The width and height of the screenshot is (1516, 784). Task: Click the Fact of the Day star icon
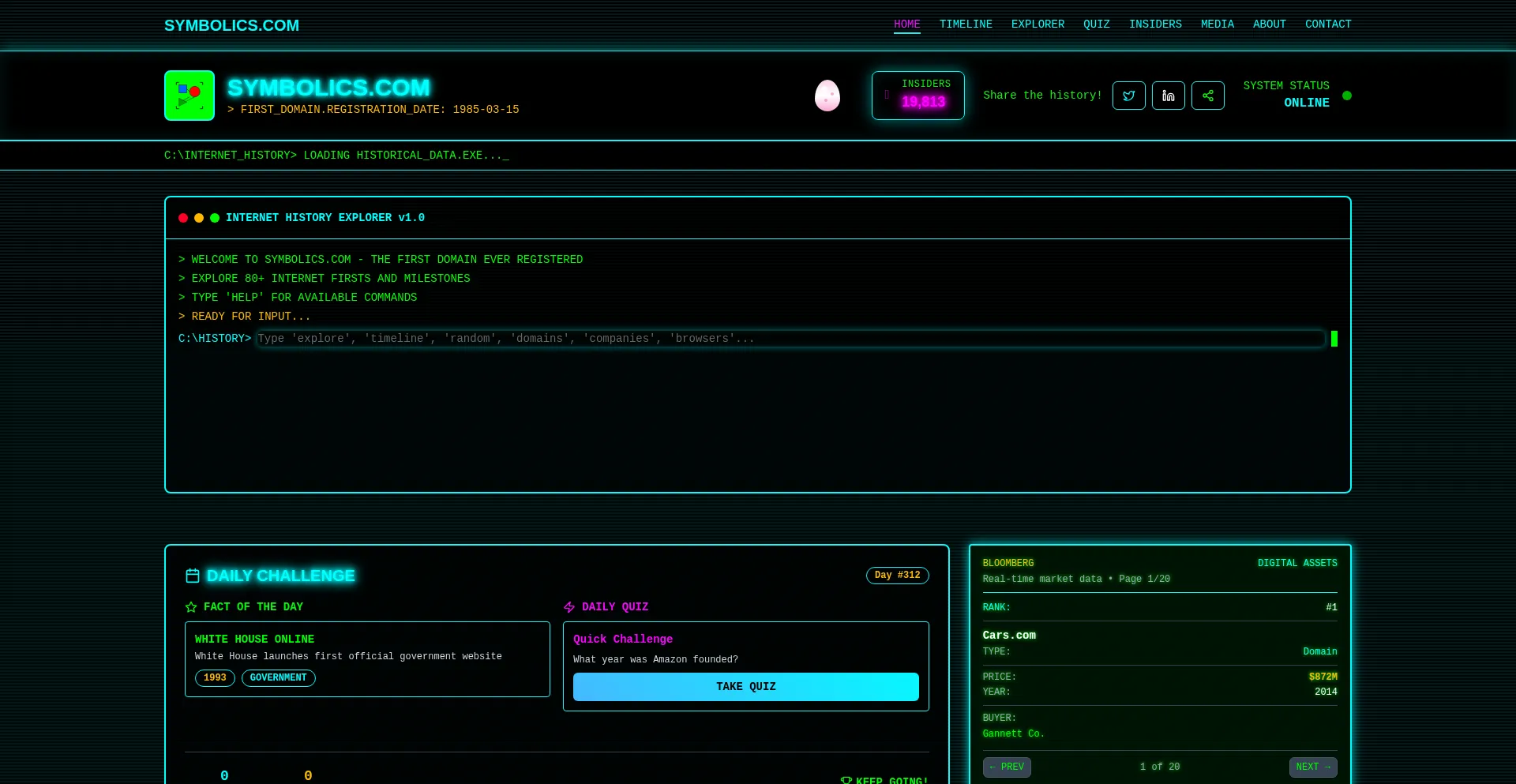(x=191, y=607)
